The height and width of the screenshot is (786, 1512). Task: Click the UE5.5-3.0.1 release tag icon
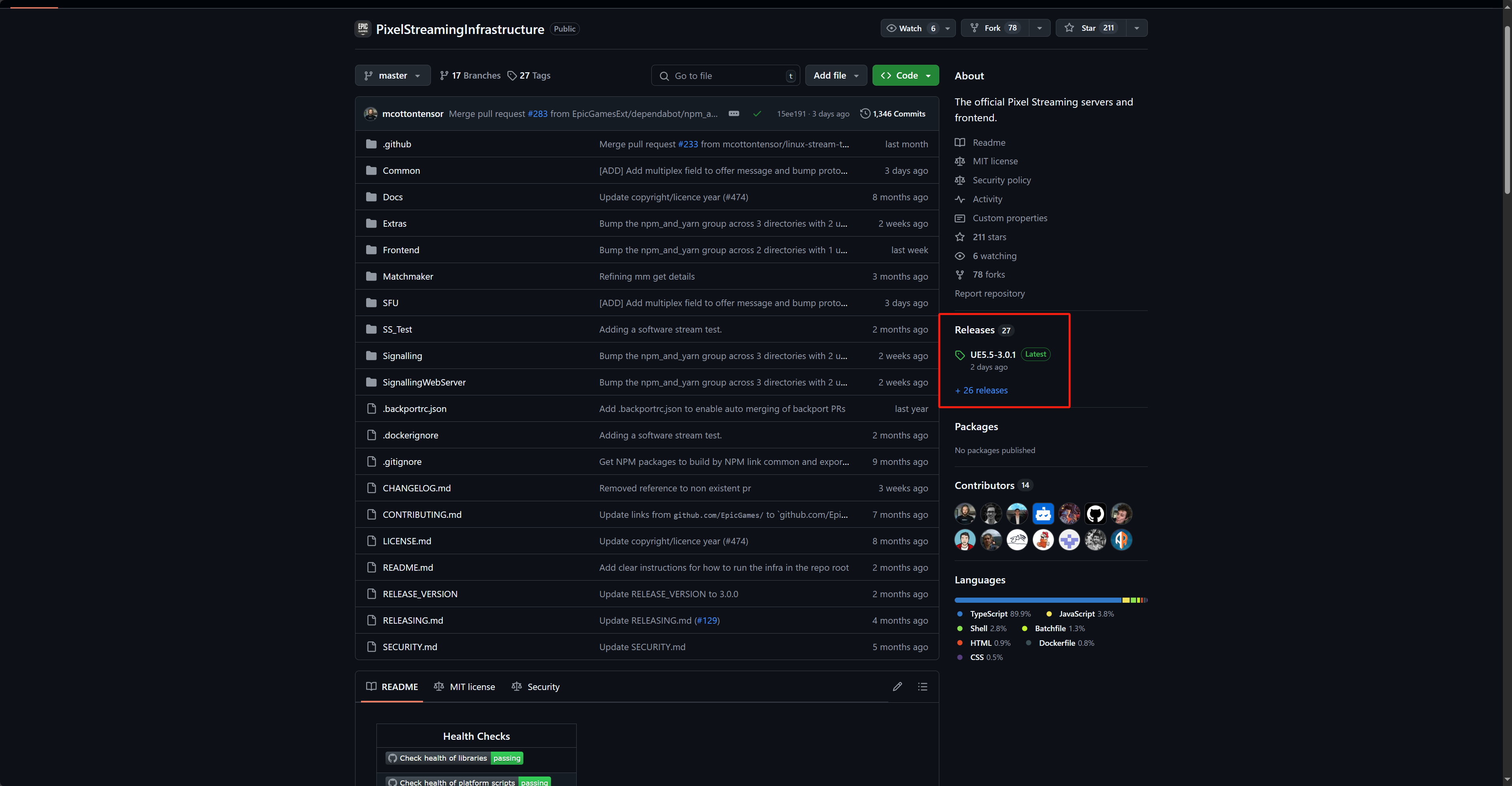click(x=960, y=355)
